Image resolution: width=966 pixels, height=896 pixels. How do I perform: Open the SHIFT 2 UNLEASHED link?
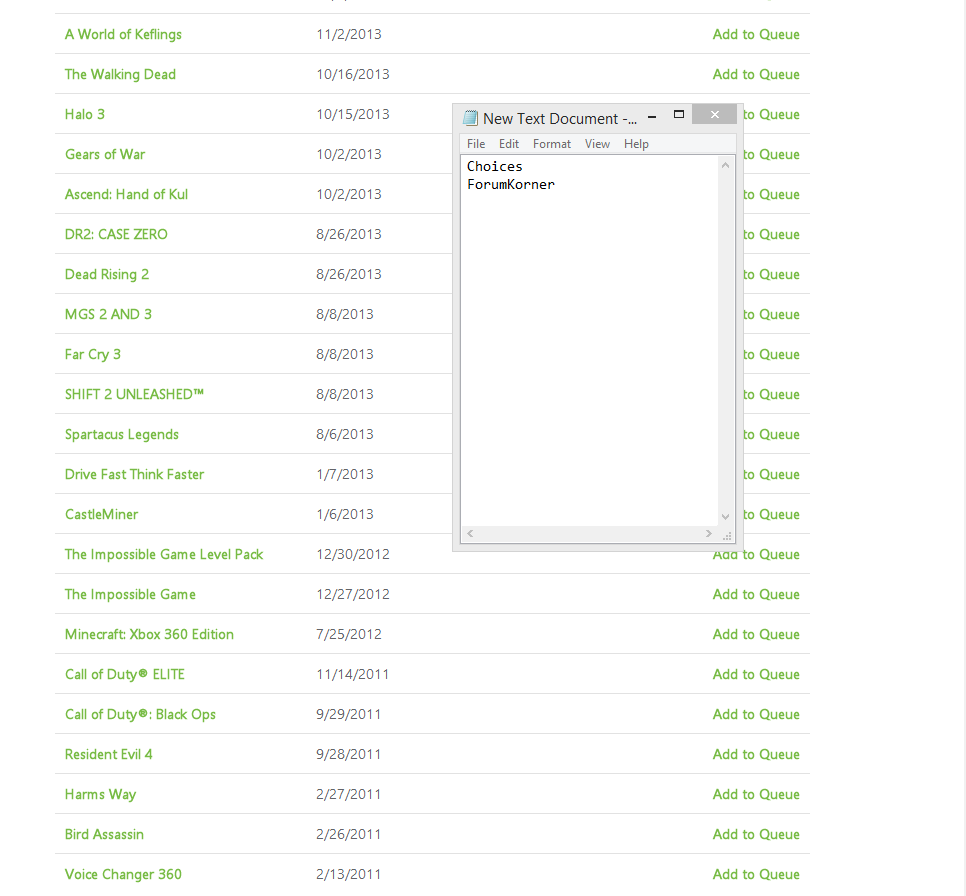134,394
